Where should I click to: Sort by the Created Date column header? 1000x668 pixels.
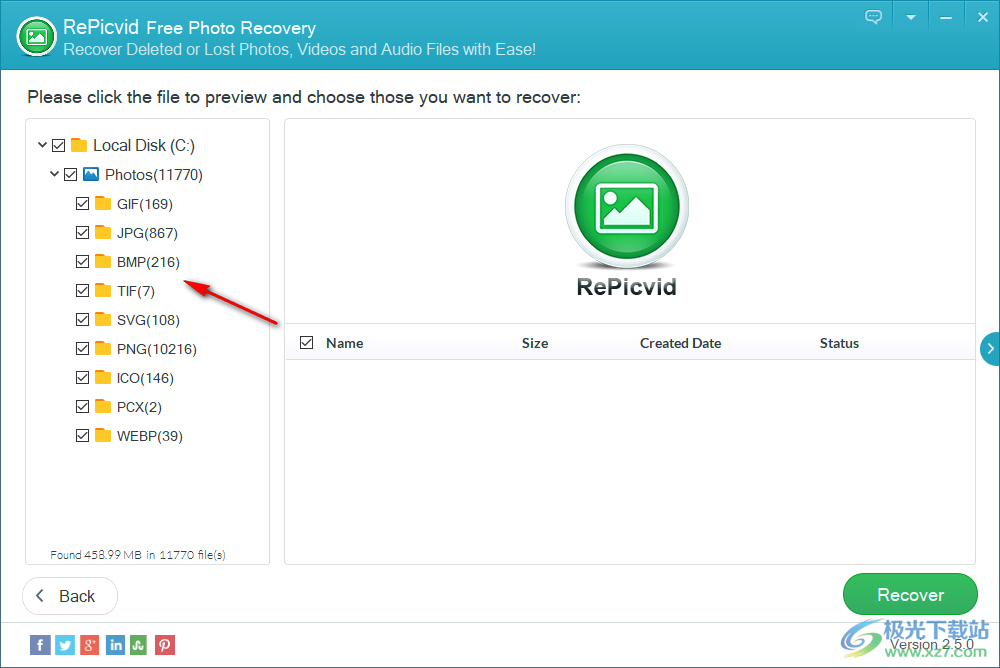click(680, 343)
